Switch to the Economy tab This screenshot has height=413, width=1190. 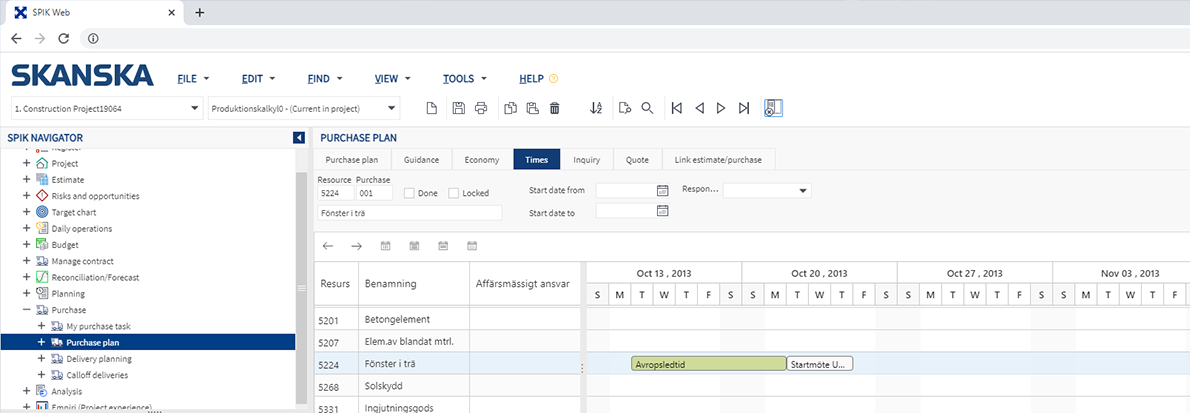[482, 159]
